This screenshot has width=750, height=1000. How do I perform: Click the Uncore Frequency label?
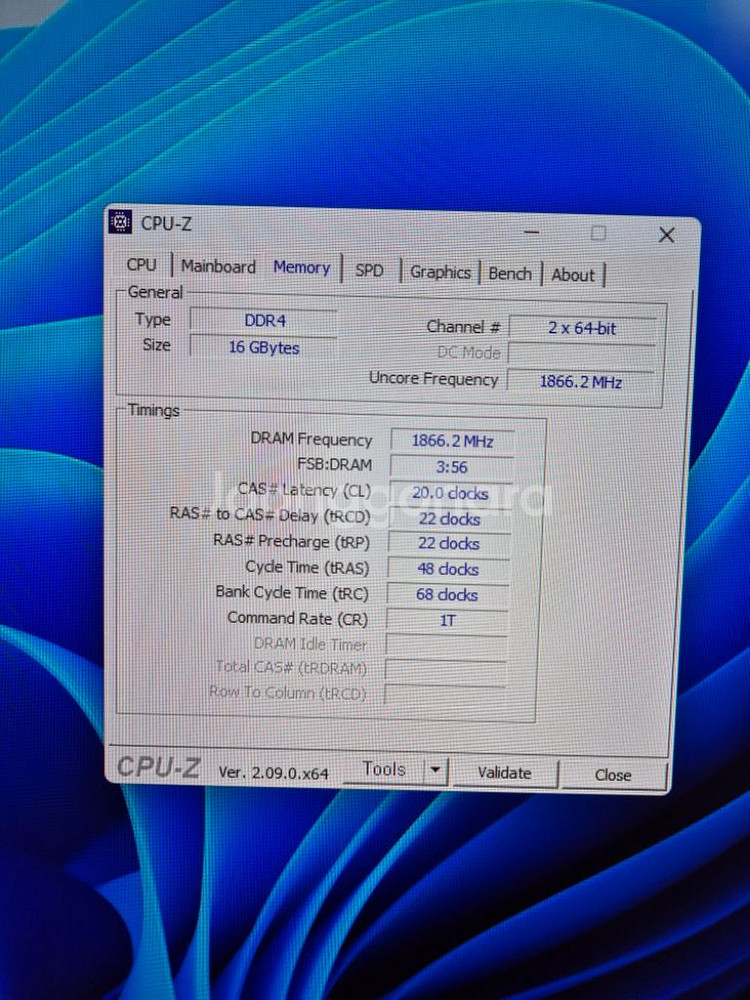[434, 379]
